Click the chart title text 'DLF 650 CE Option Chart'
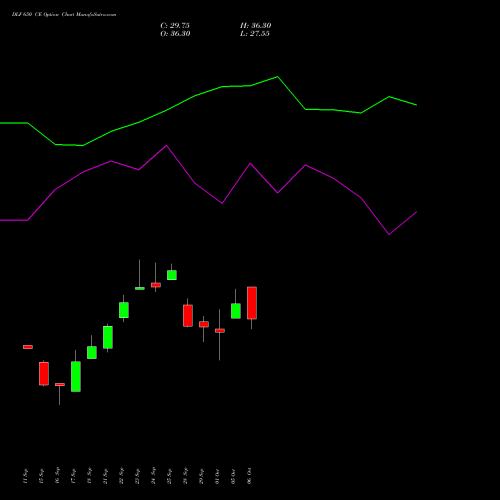The image size is (500, 500). tap(43, 15)
